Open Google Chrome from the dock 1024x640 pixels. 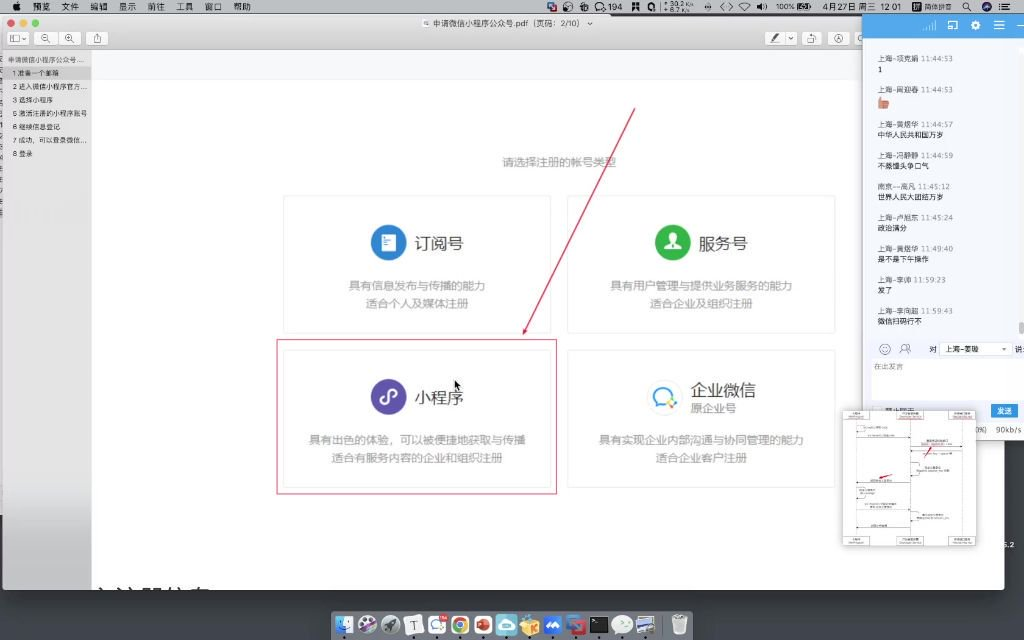pyautogui.click(x=460, y=625)
